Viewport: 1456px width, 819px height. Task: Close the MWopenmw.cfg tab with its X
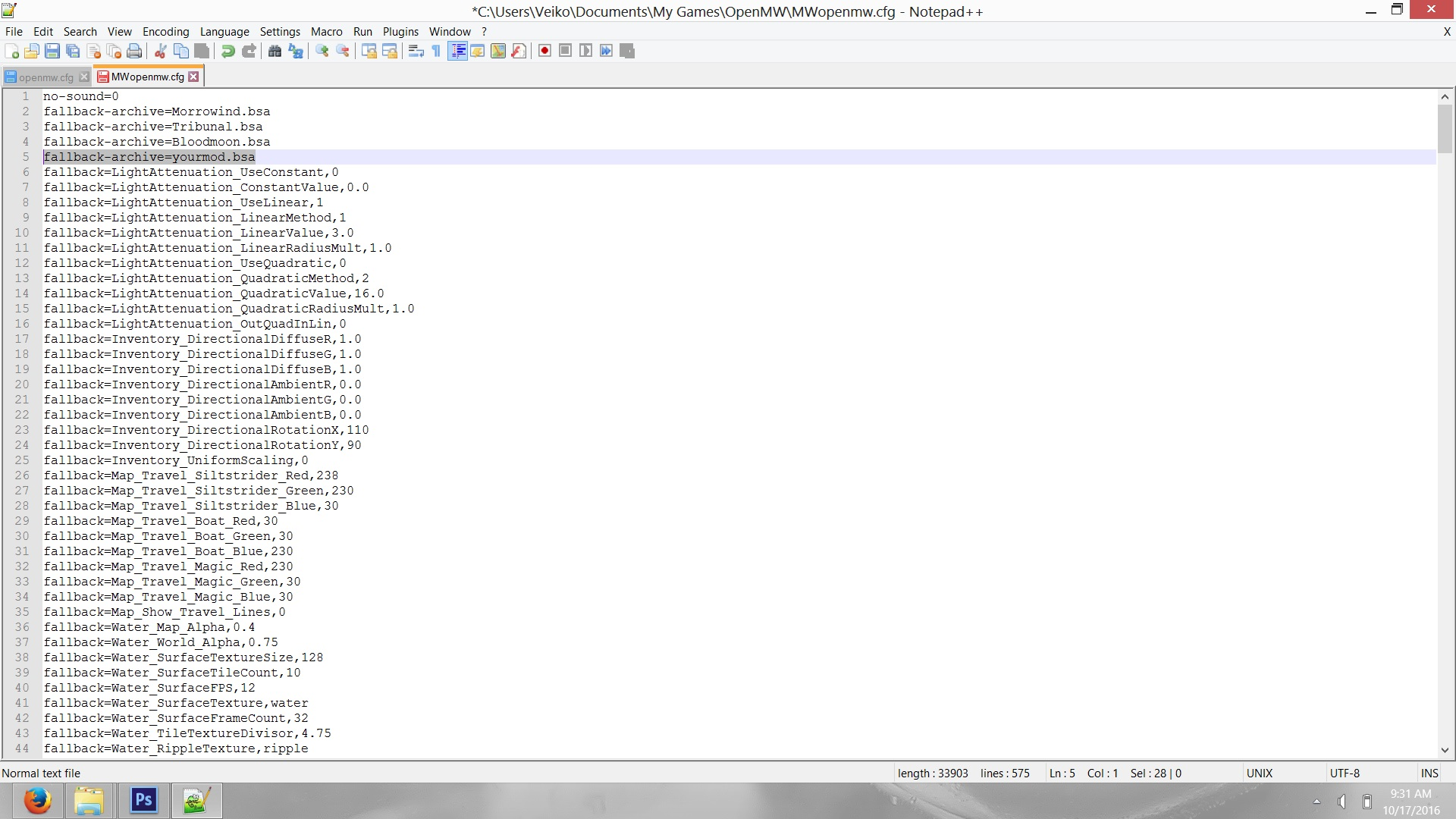point(193,77)
